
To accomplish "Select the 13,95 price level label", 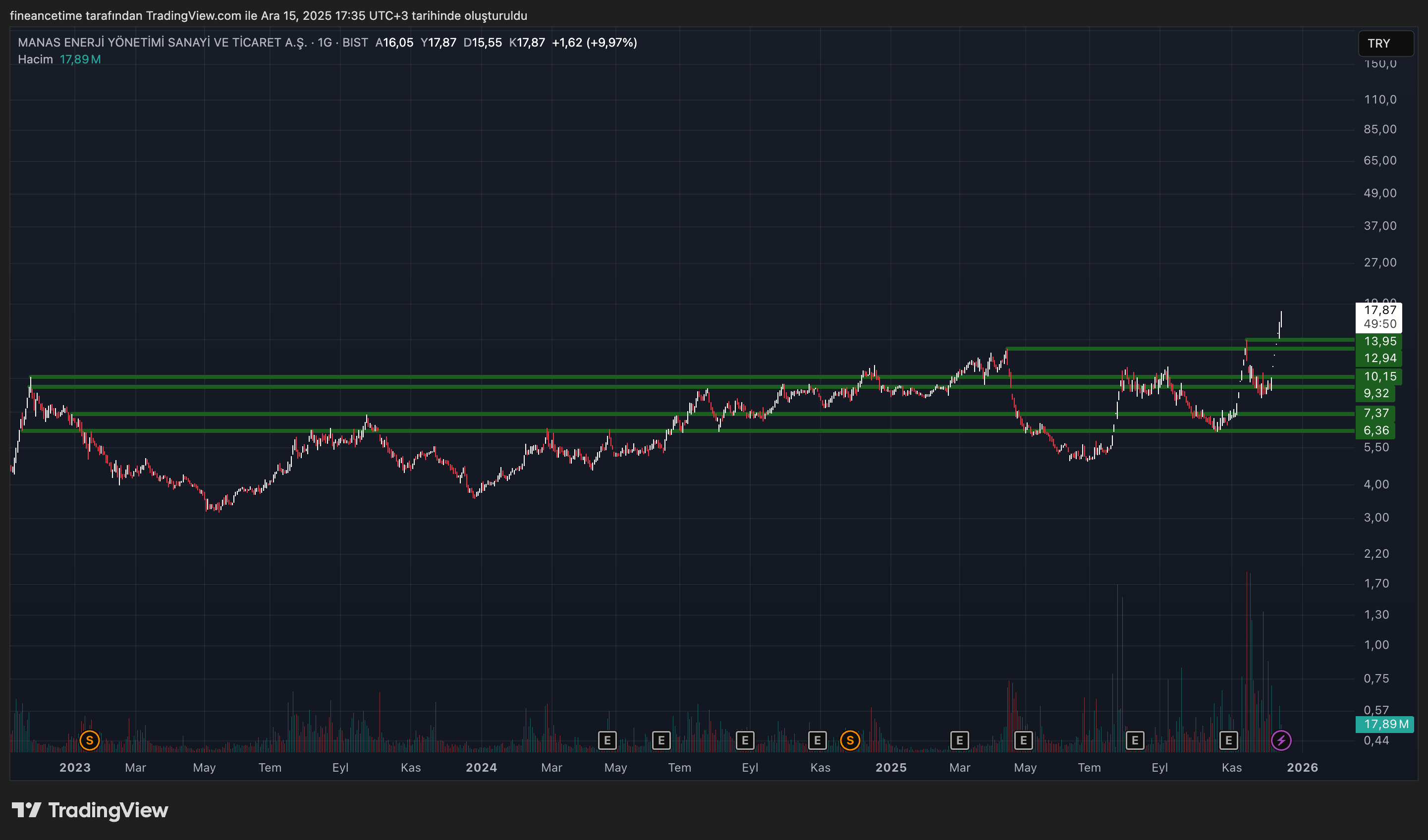I will 1379,342.
